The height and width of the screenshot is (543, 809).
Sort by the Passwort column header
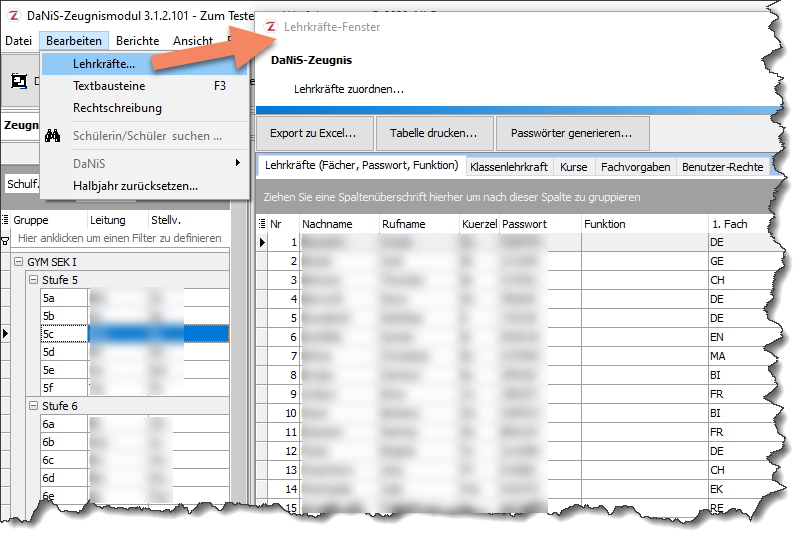pyautogui.click(x=540, y=224)
